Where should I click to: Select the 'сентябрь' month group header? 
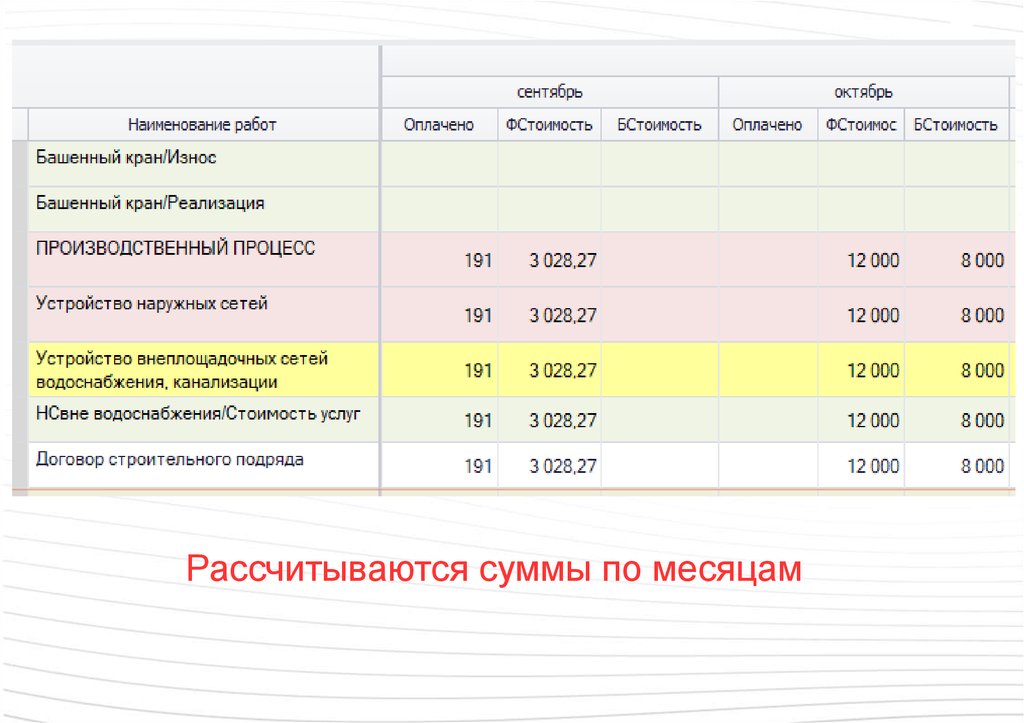coord(549,92)
